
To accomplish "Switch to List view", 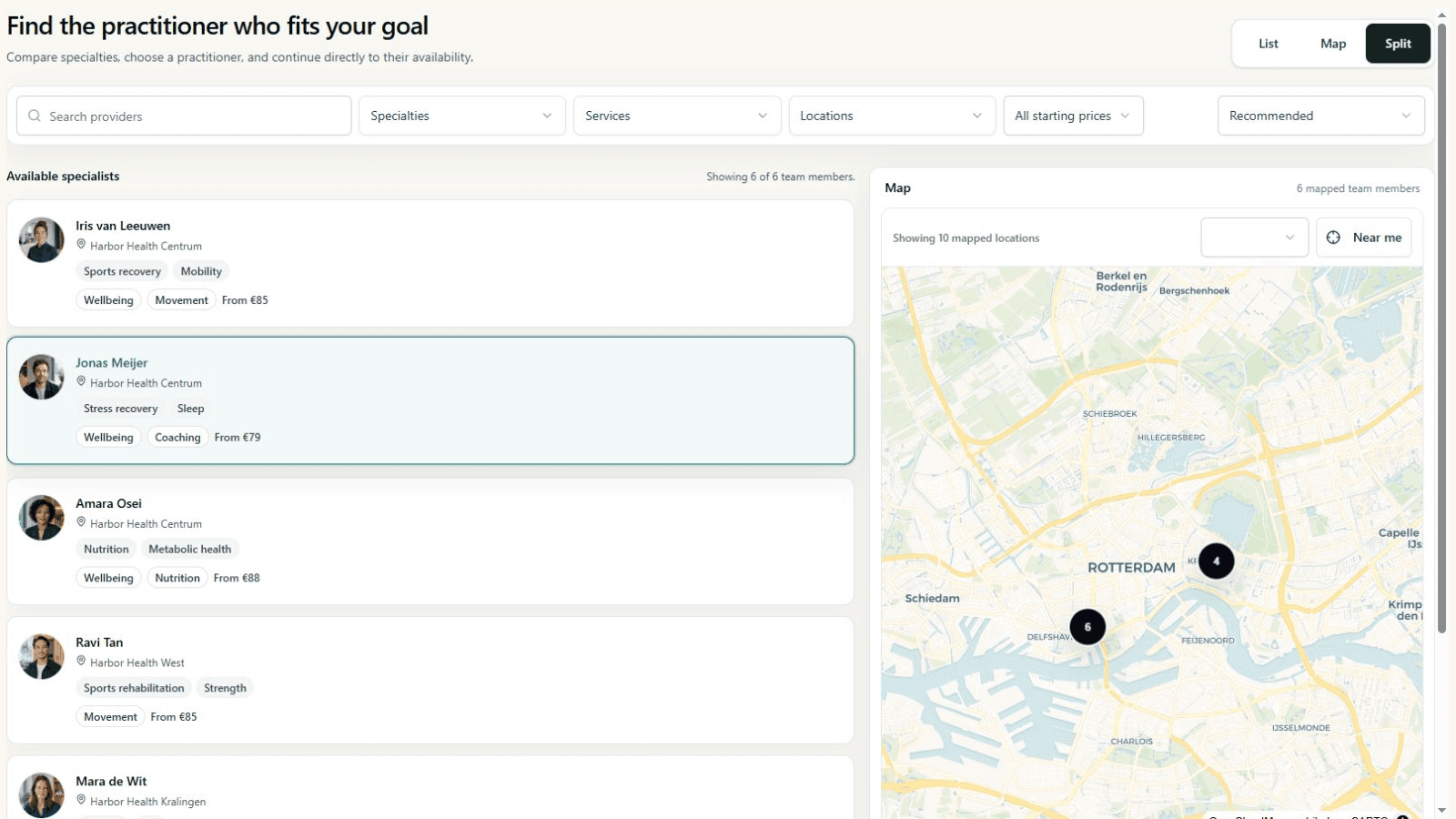I will click(1269, 44).
